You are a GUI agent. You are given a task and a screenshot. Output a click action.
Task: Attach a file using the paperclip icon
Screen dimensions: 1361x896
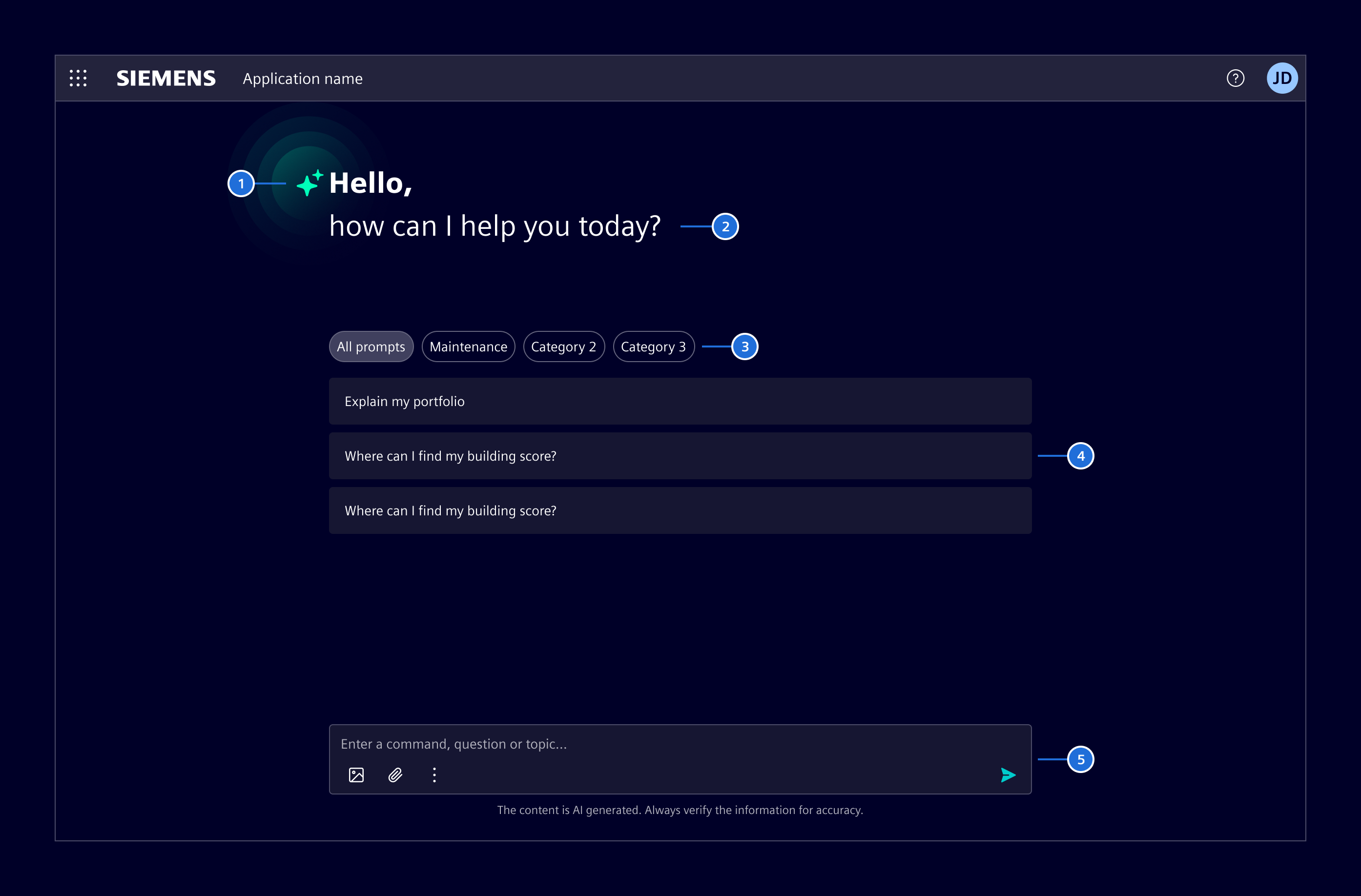(395, 775)
